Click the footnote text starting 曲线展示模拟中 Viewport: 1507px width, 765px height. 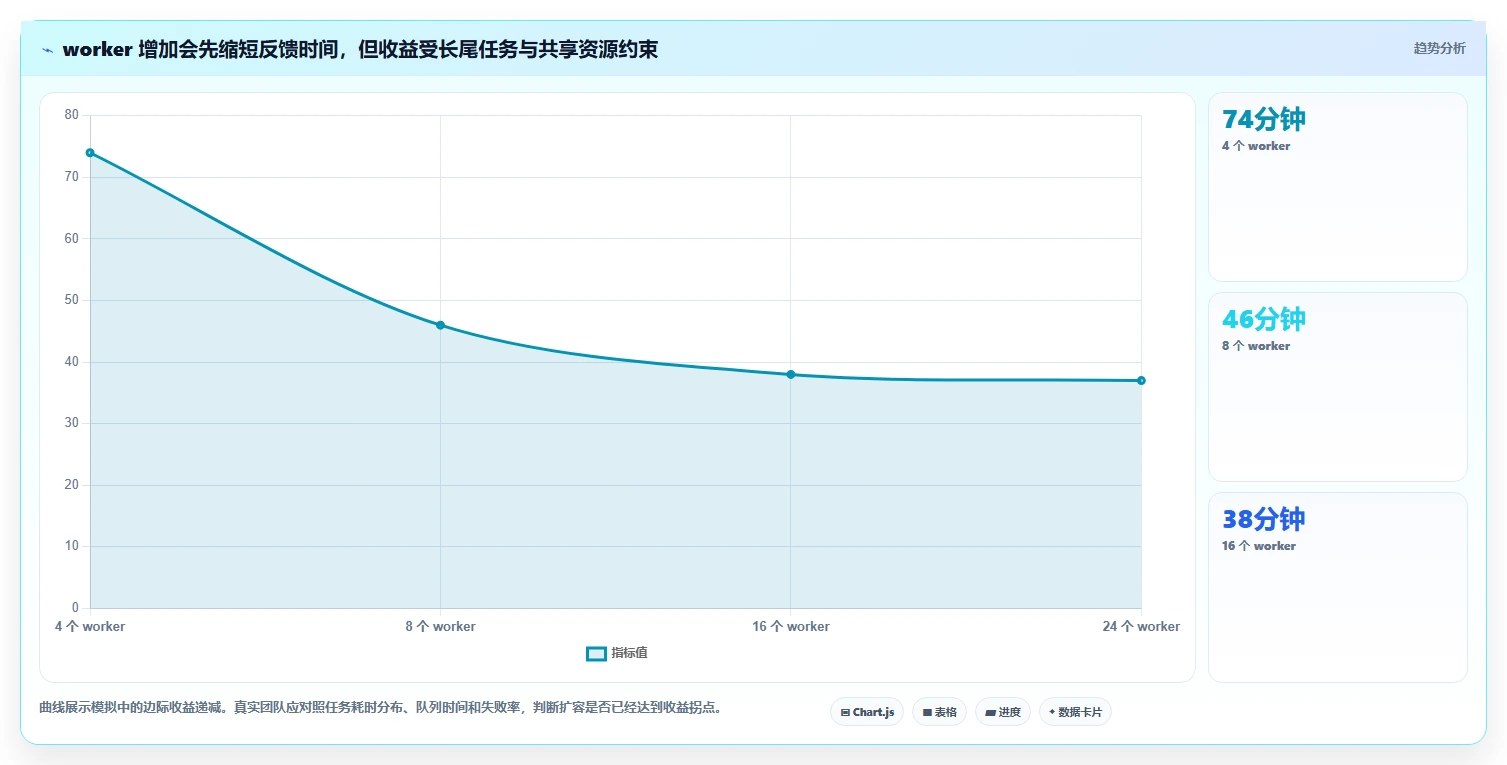pyautogui.click(x=380, y=707)
